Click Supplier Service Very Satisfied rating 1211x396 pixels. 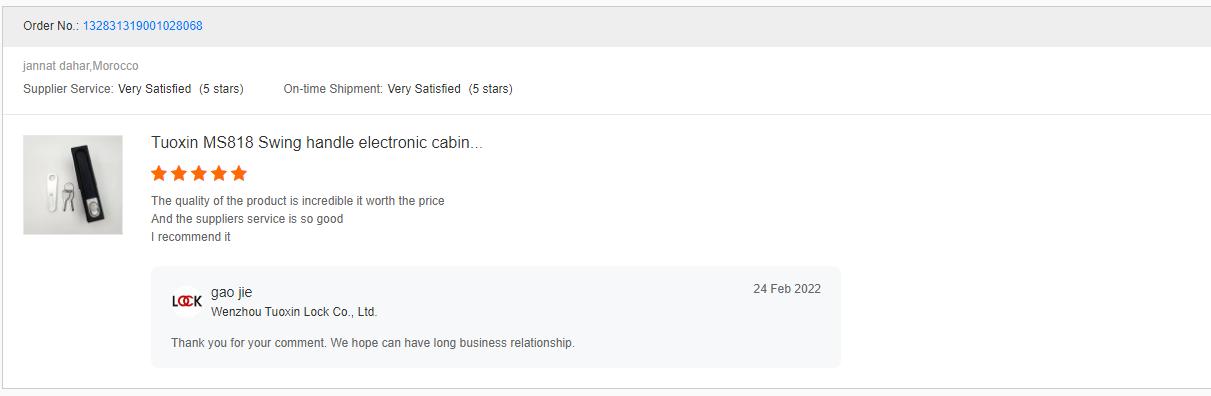click(x=133, y=89)
